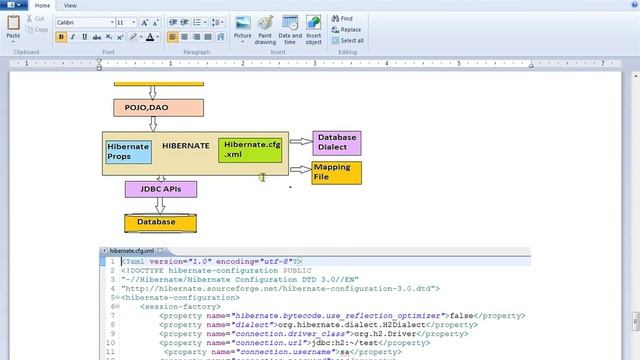Open the text color dropdown arrow
This screenshot has height=360, width=640.
[x=158, y=37]
